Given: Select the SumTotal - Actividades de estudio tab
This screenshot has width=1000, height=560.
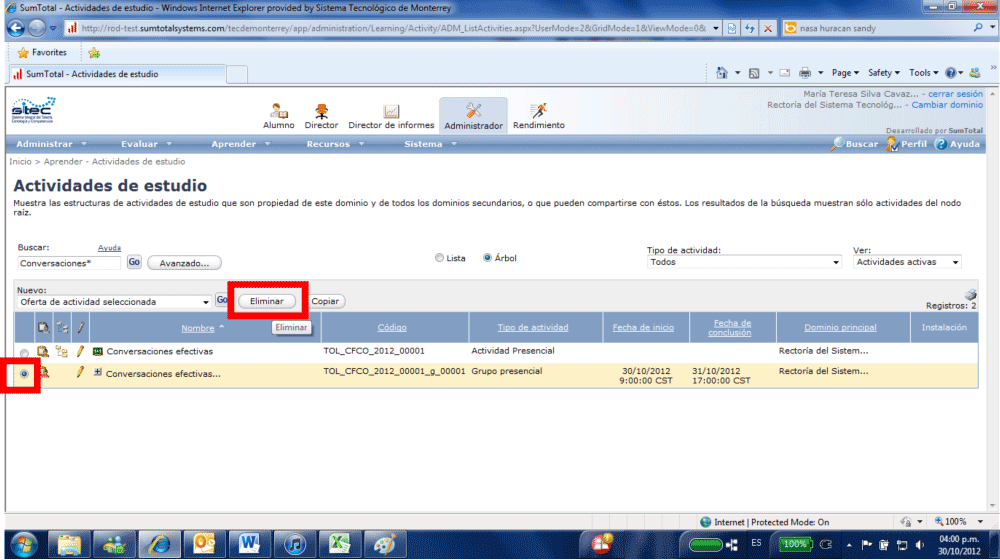Looking at the screenshot, I should [117, 74].
